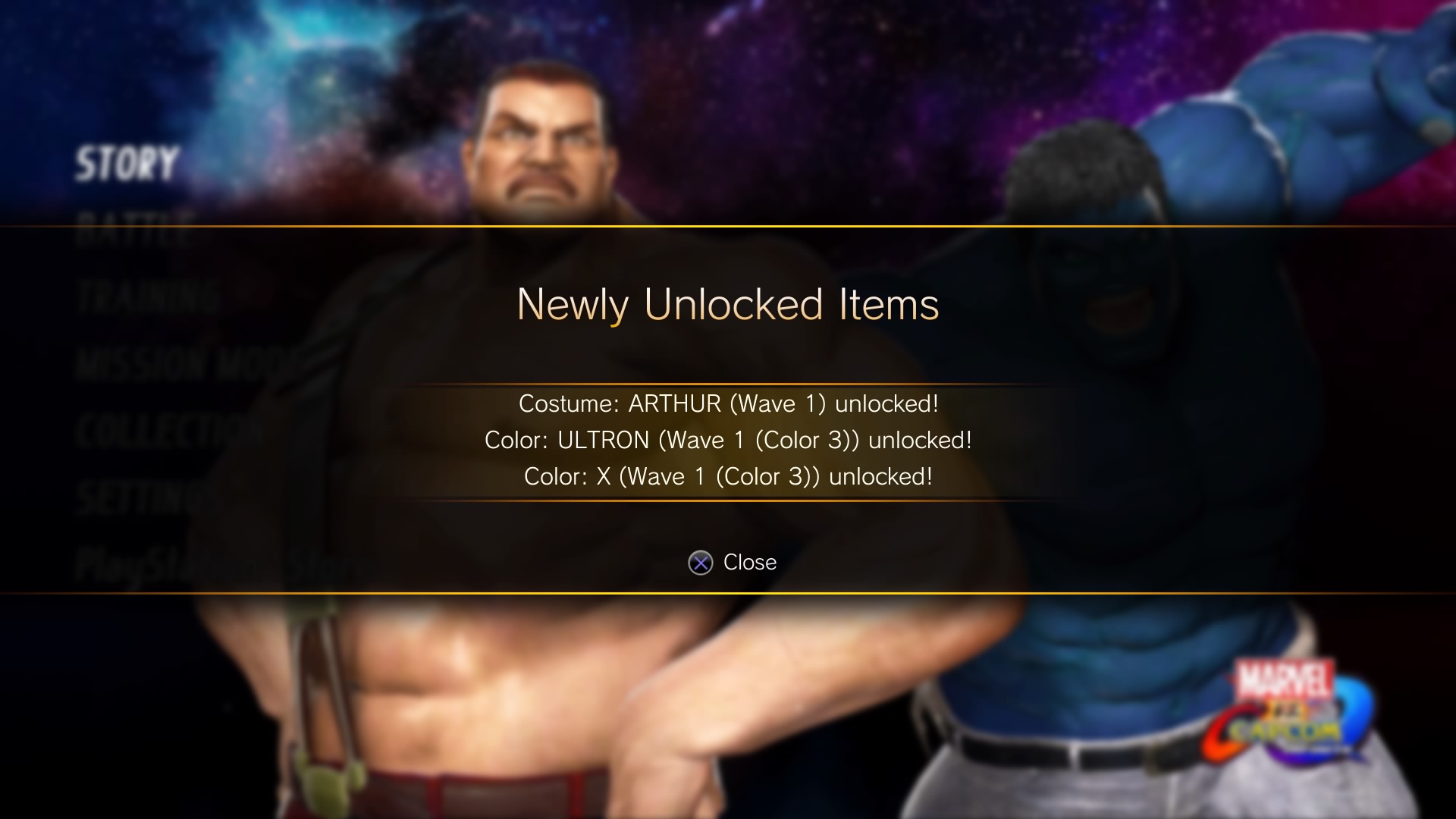Screen dimensions: 1456x819
Task: Select the dimmed TRAINING menu entry
Action: 148,296
